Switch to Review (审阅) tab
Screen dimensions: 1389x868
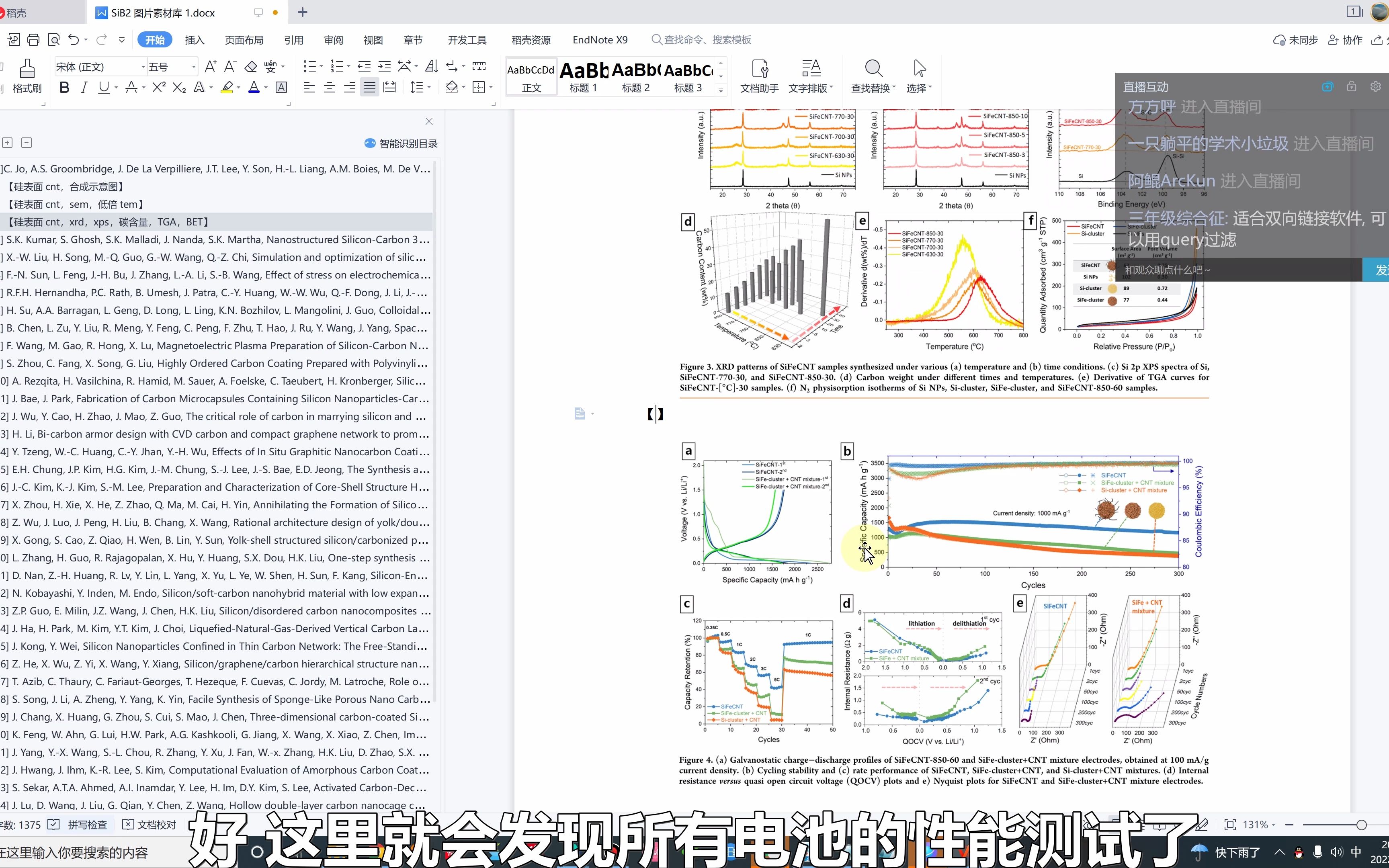coord(334,40)
